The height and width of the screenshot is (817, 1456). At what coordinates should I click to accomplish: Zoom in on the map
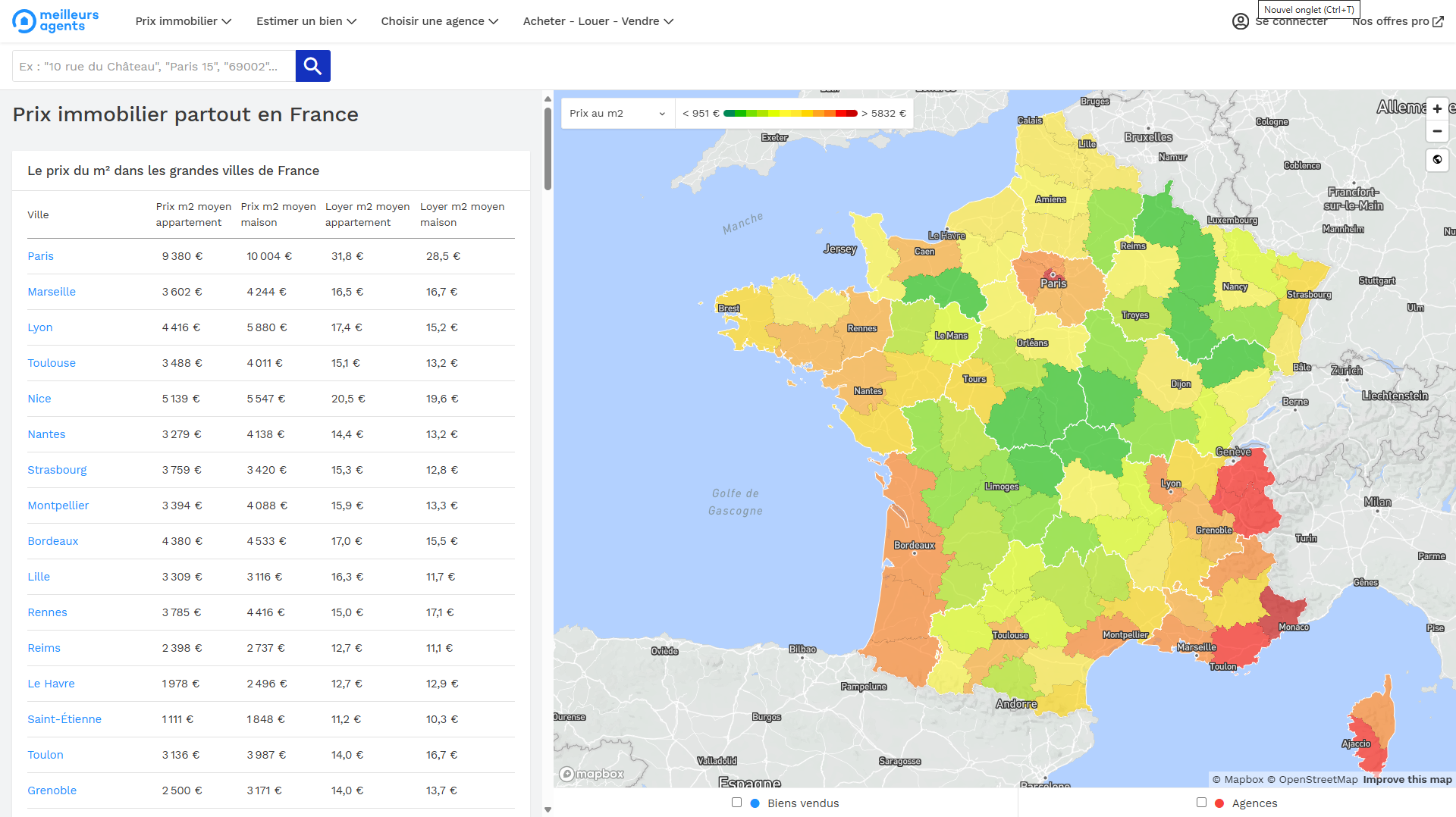1437,108
